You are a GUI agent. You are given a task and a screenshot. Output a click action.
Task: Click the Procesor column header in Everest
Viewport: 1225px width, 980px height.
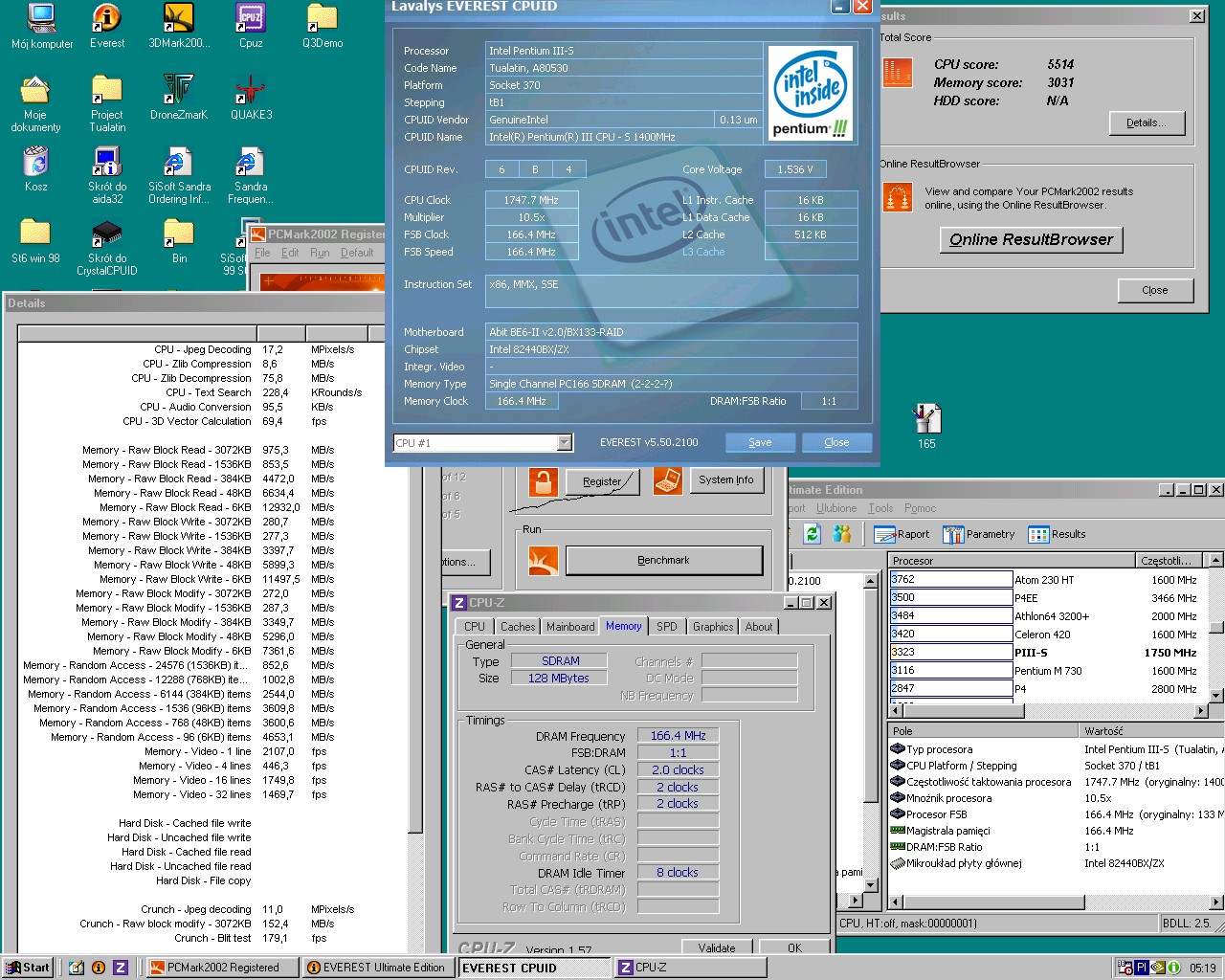(x=1011, y=560)
